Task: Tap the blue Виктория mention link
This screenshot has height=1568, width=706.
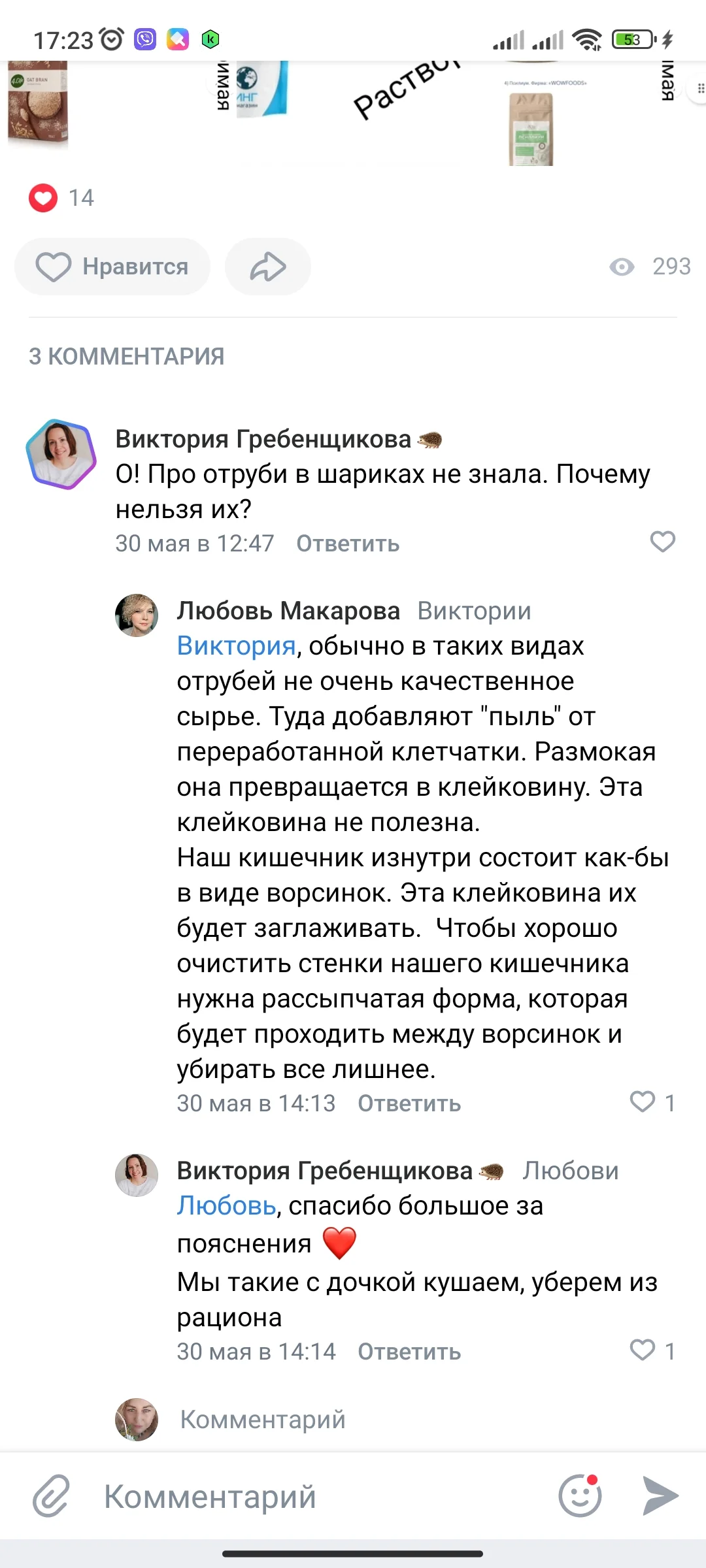Action: (237, 646)
